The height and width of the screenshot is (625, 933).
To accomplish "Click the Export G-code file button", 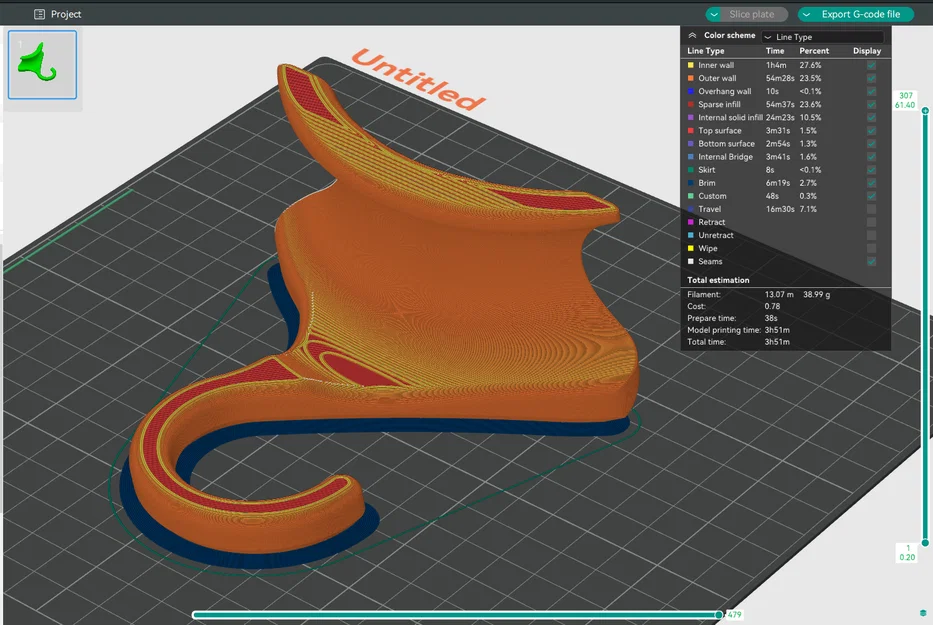I will coord(861,14).
